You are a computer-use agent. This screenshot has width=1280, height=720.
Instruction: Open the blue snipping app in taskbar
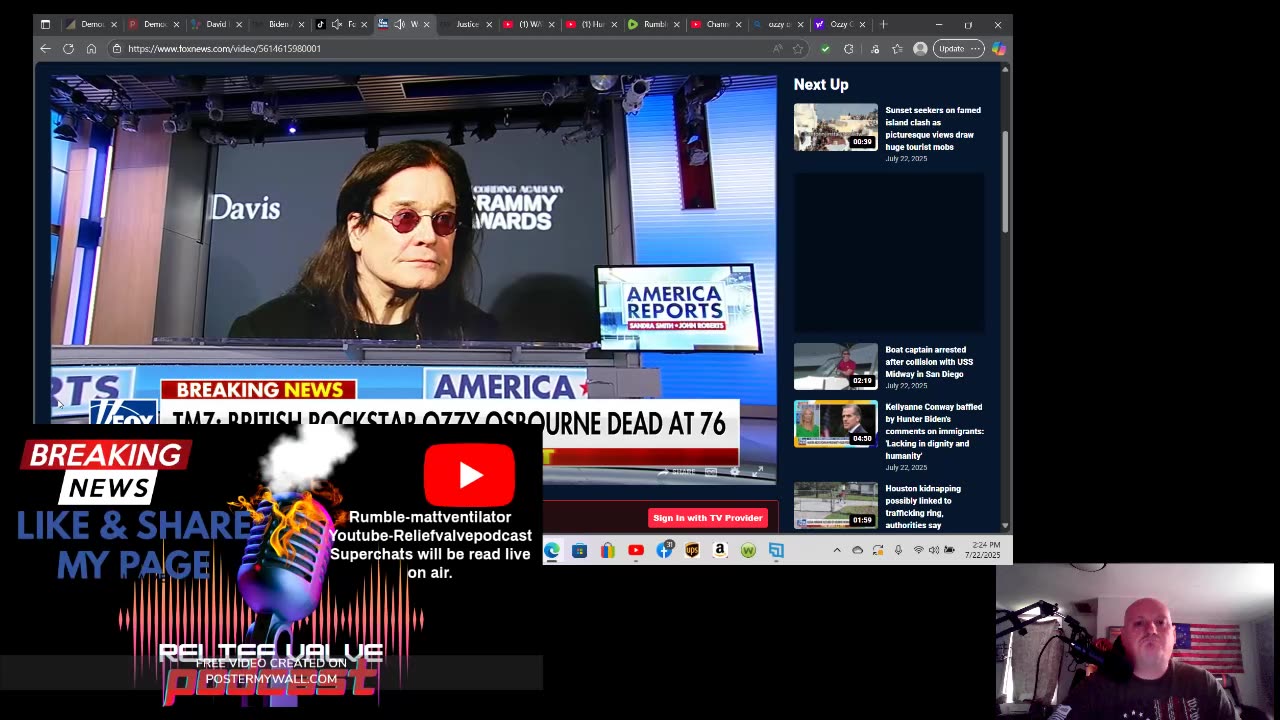(776, 550)
